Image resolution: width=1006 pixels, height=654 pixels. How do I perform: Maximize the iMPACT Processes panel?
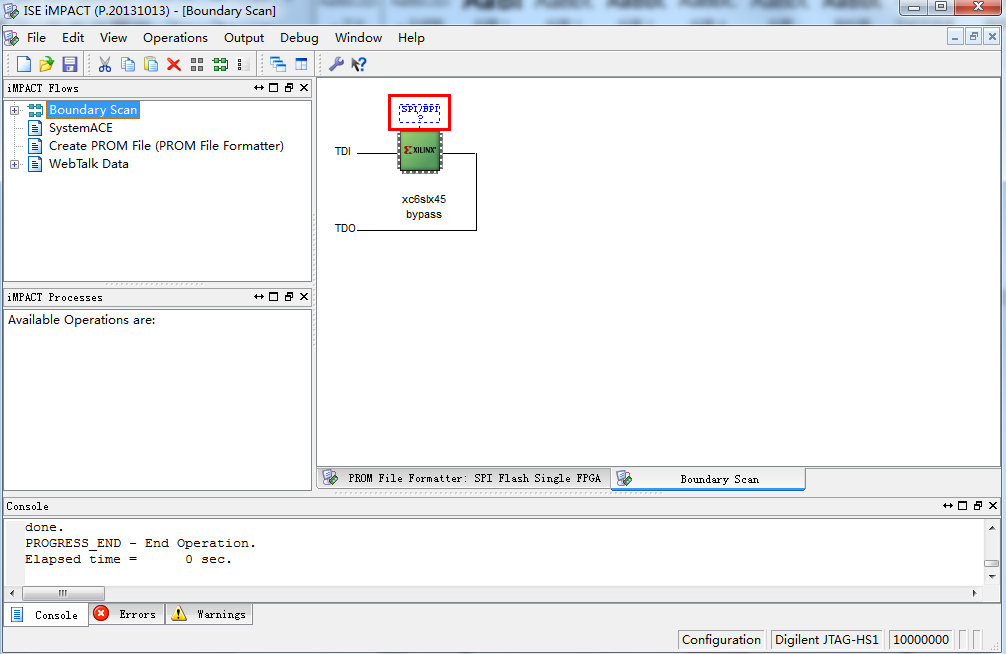pyautogui.click(x=274, y=297)
